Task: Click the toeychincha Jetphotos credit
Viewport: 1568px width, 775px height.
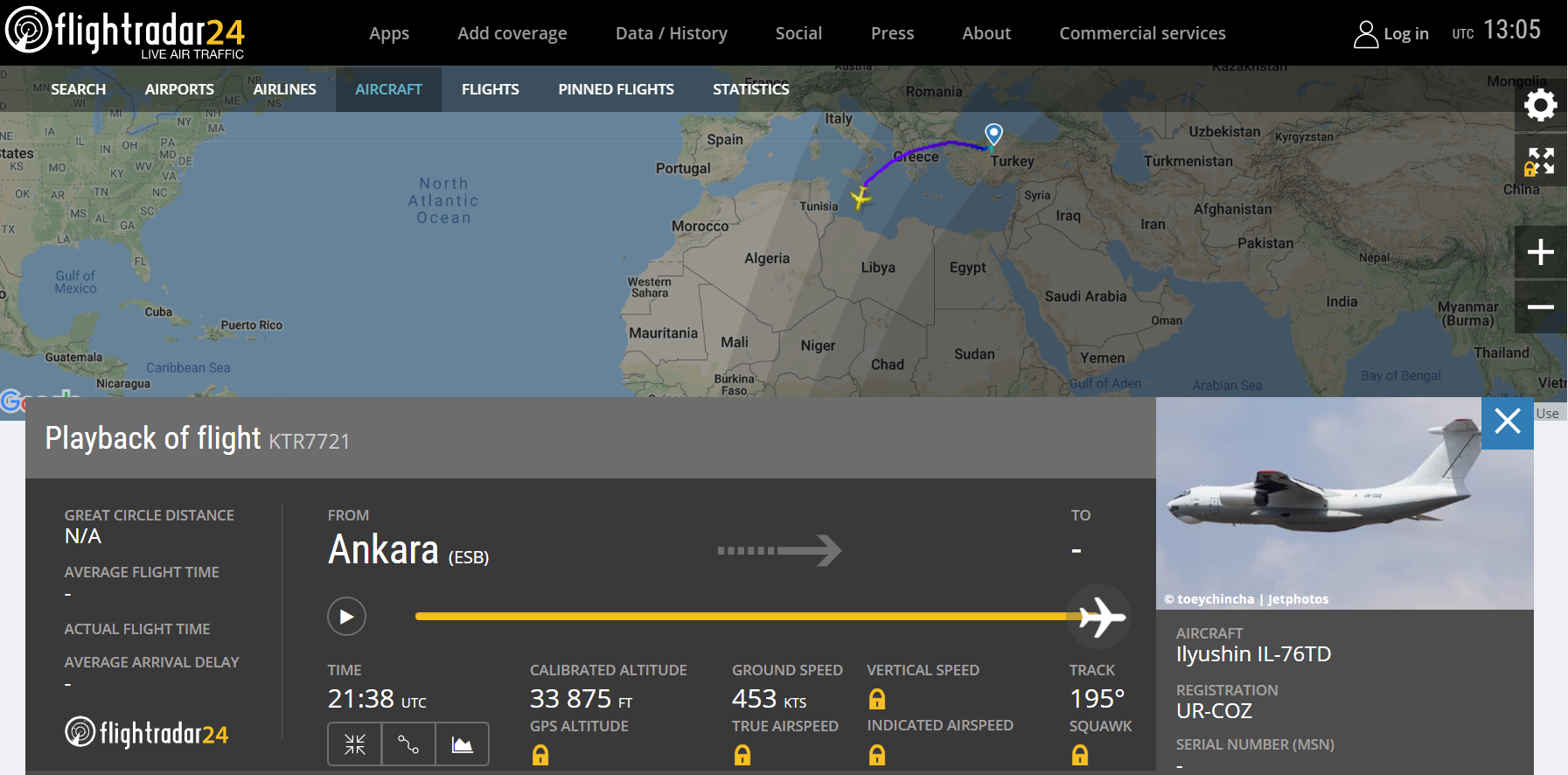Action: (x=1246, y=599)
